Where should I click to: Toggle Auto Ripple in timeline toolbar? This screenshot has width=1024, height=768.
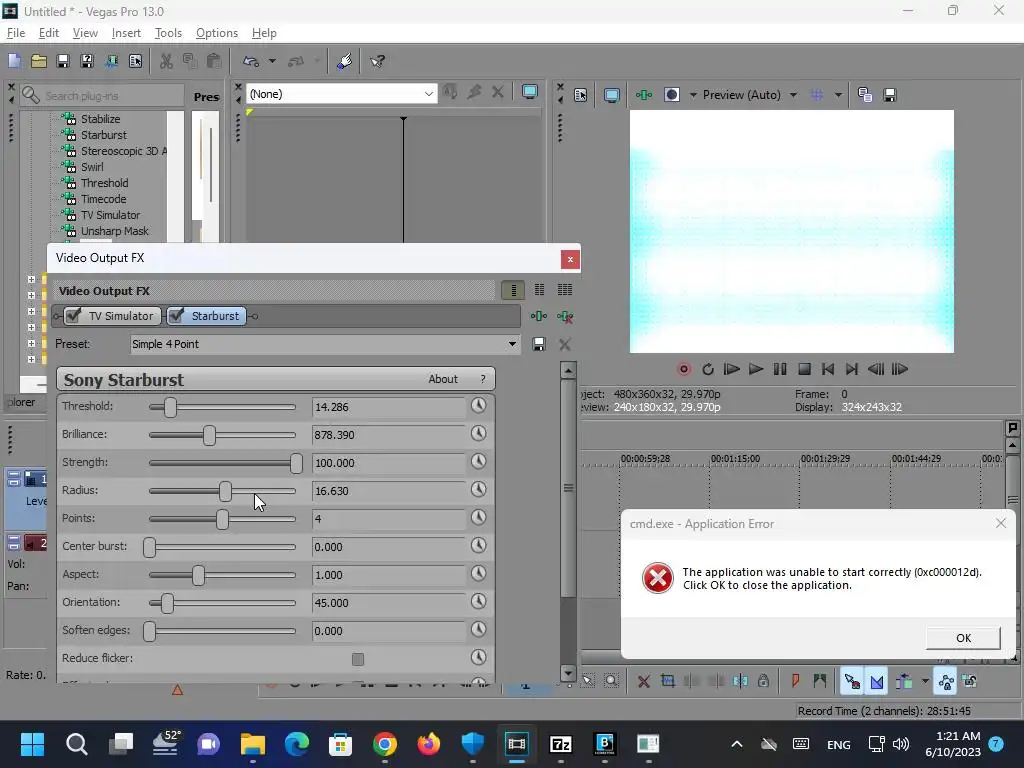coord(904,682)
